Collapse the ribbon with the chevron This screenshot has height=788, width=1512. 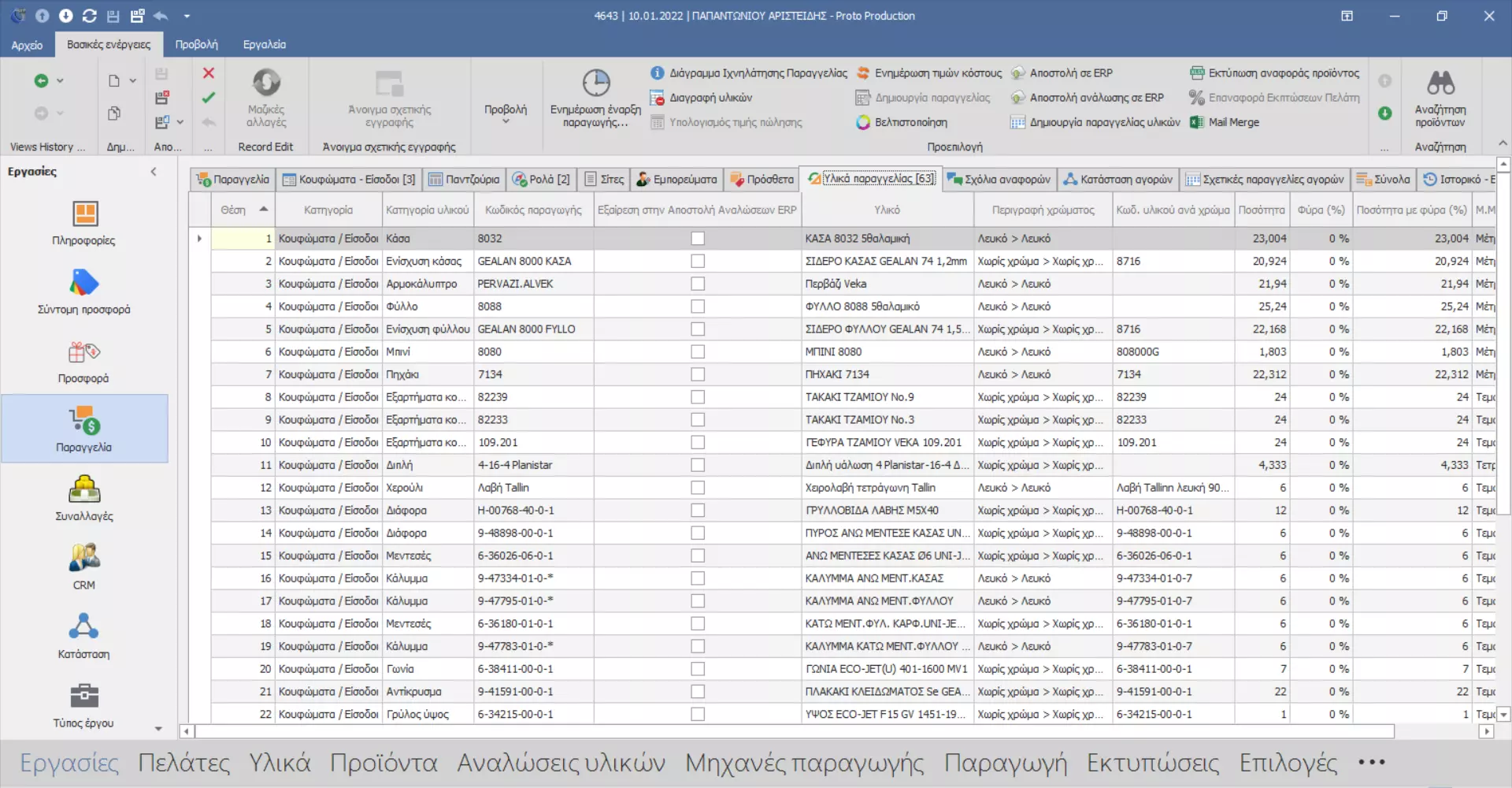(x=1503, y=143)
